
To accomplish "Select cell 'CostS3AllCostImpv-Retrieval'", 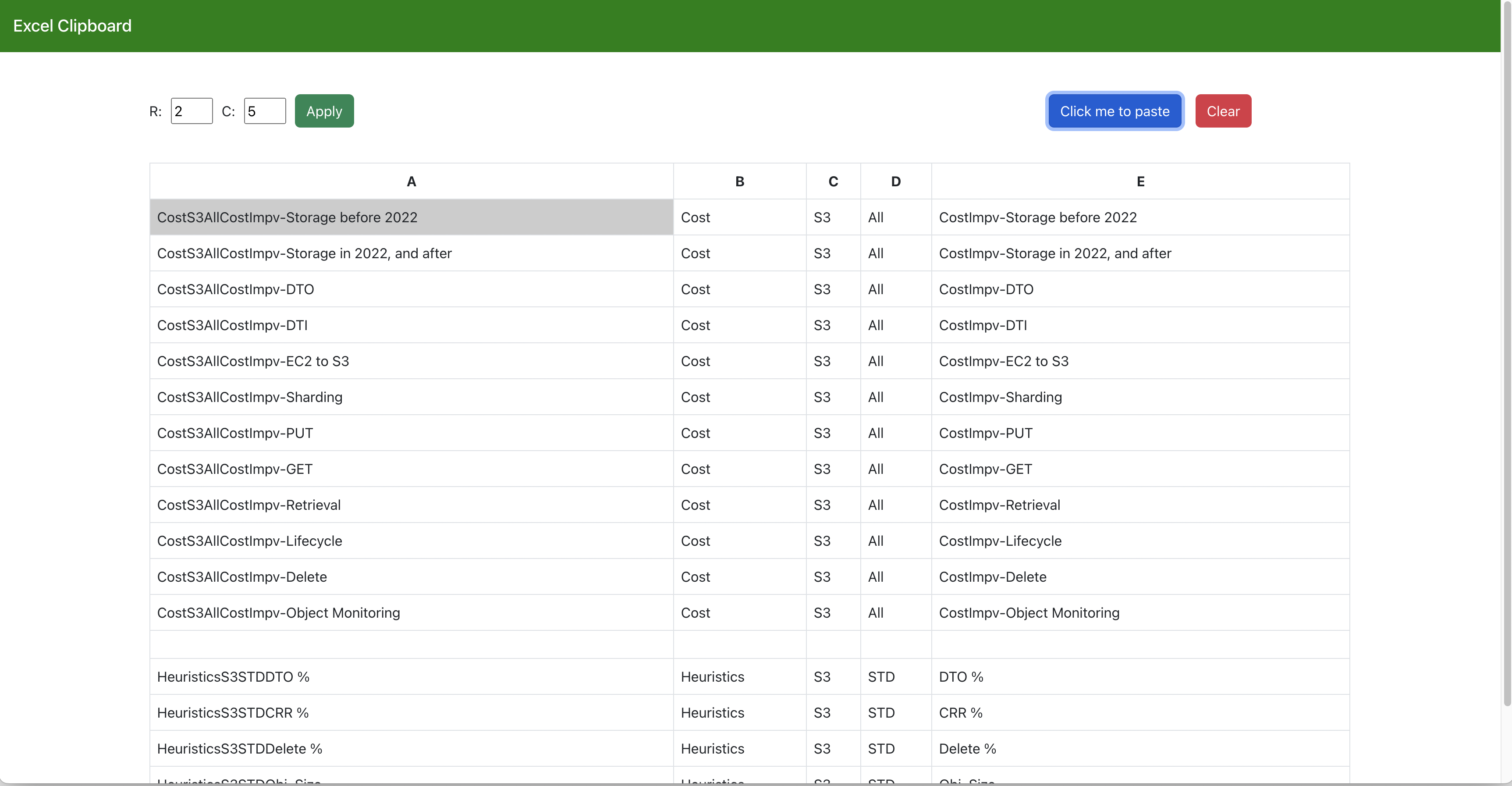I will point(412,505).
